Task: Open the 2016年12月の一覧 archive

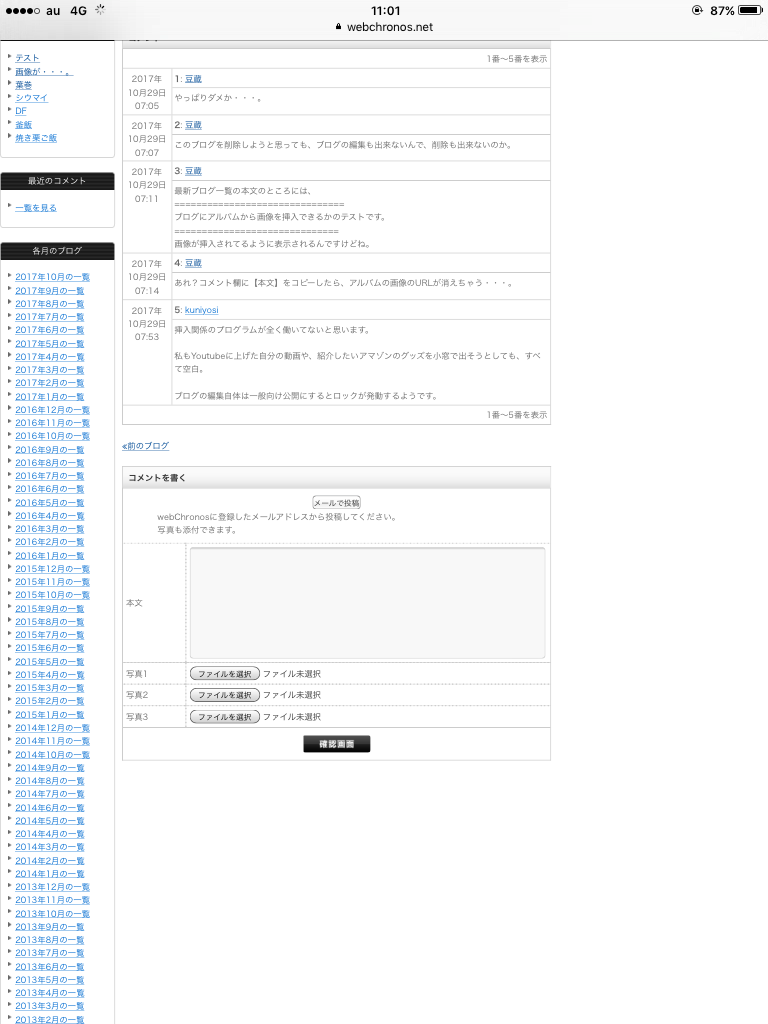Action: pos(52,410)
